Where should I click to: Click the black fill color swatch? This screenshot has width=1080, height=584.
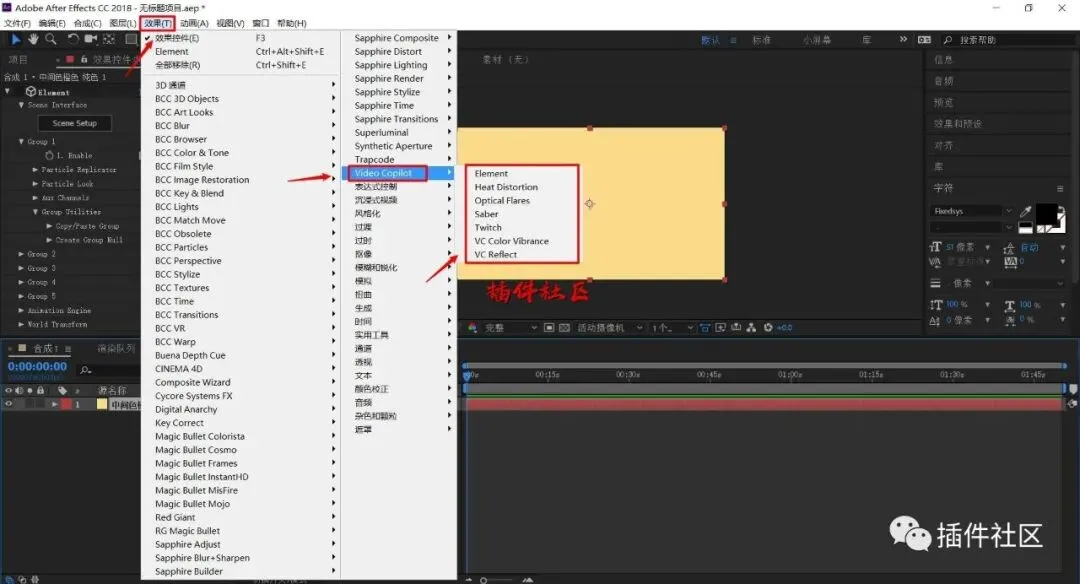(x=1046, y=214)
